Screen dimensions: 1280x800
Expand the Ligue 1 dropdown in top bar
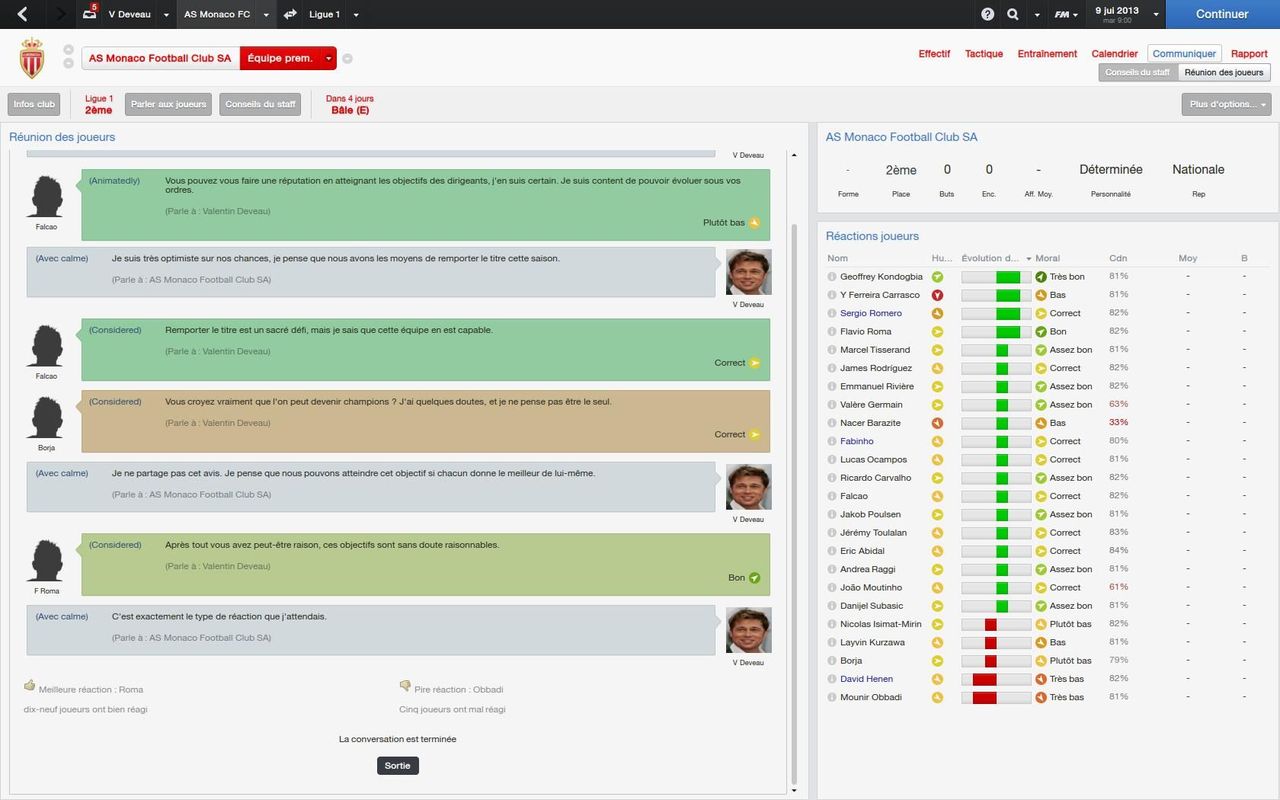pos(356,15)
